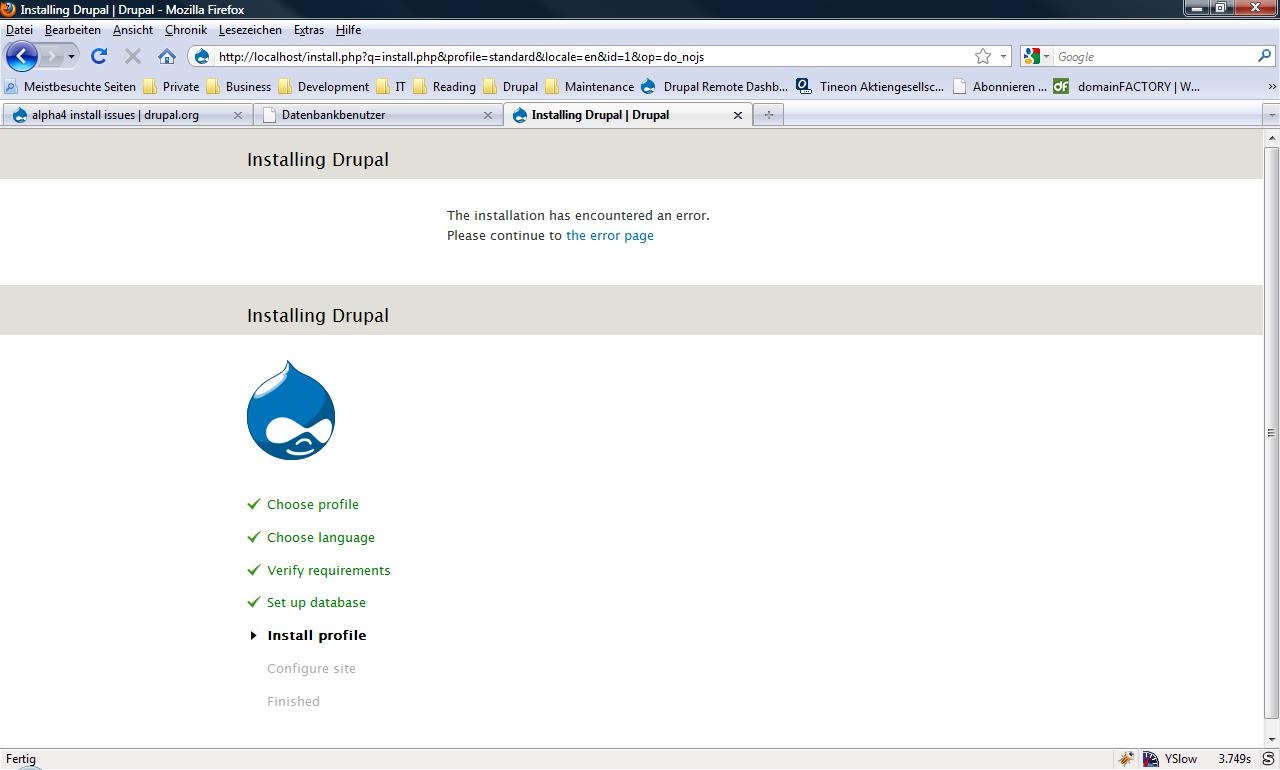Click the 3.749s load time readout
The width and height of the screenshot is (1280, 770).
[x=1234, y=759]
